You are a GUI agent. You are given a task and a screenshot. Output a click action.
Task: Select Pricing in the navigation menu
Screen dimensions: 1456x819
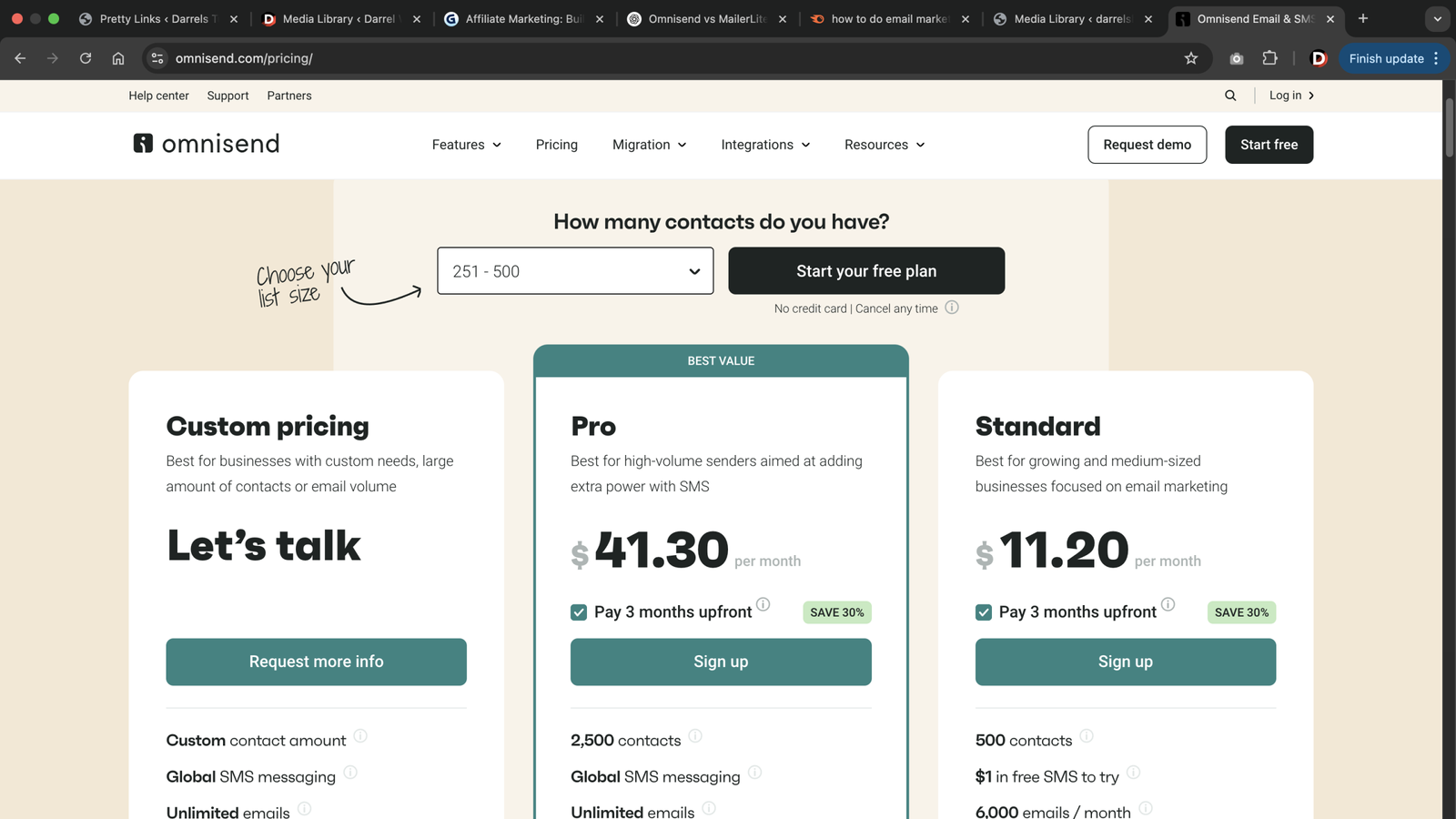556,145
